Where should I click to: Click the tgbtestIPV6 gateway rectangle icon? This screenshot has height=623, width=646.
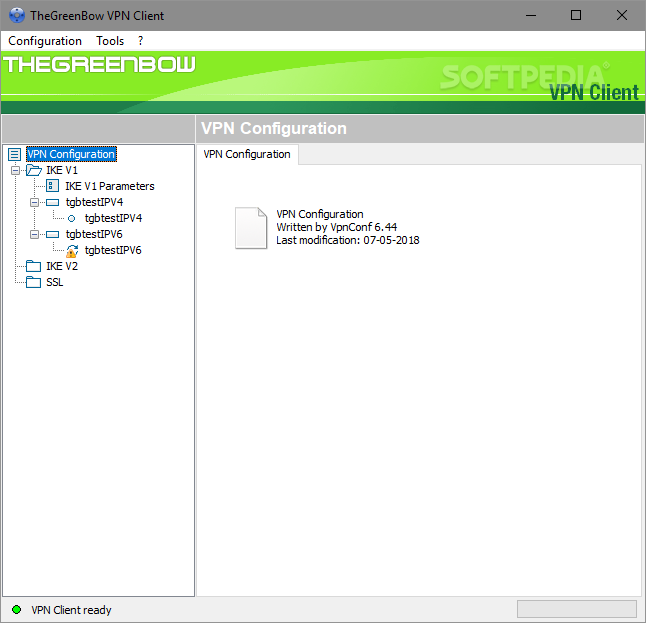pyautogui.click(x=52, y=234)
